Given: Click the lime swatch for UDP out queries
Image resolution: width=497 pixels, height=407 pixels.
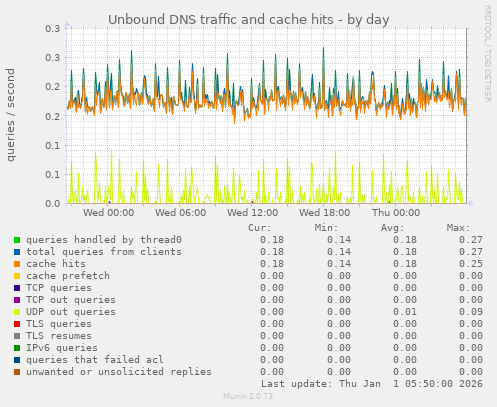Looking at the screenshot, I should click(17, 312).
